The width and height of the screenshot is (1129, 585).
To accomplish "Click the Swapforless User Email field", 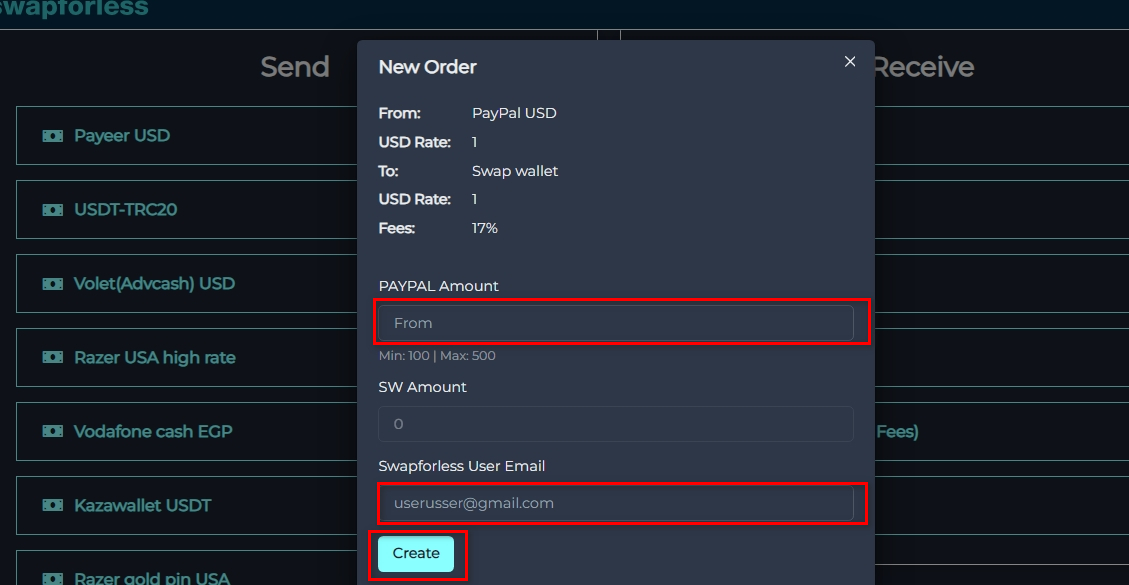I will 620,503.
